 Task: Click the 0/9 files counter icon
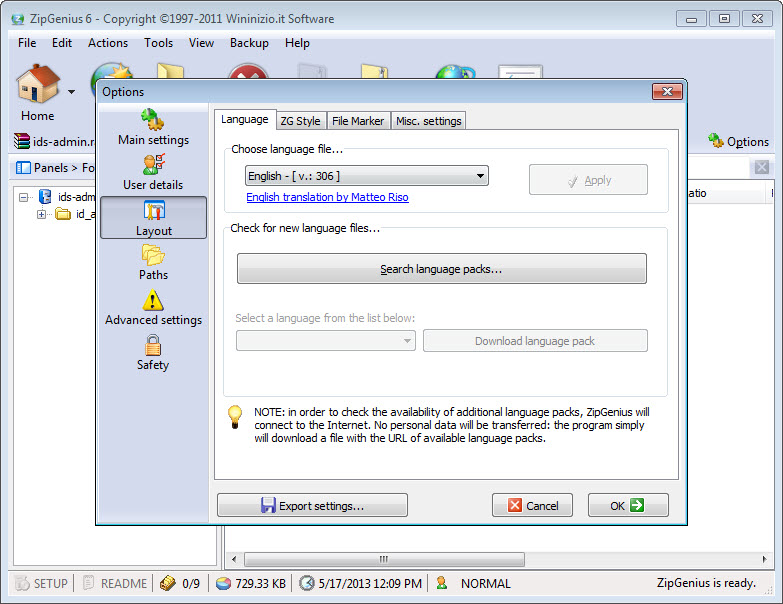point(167,583)
